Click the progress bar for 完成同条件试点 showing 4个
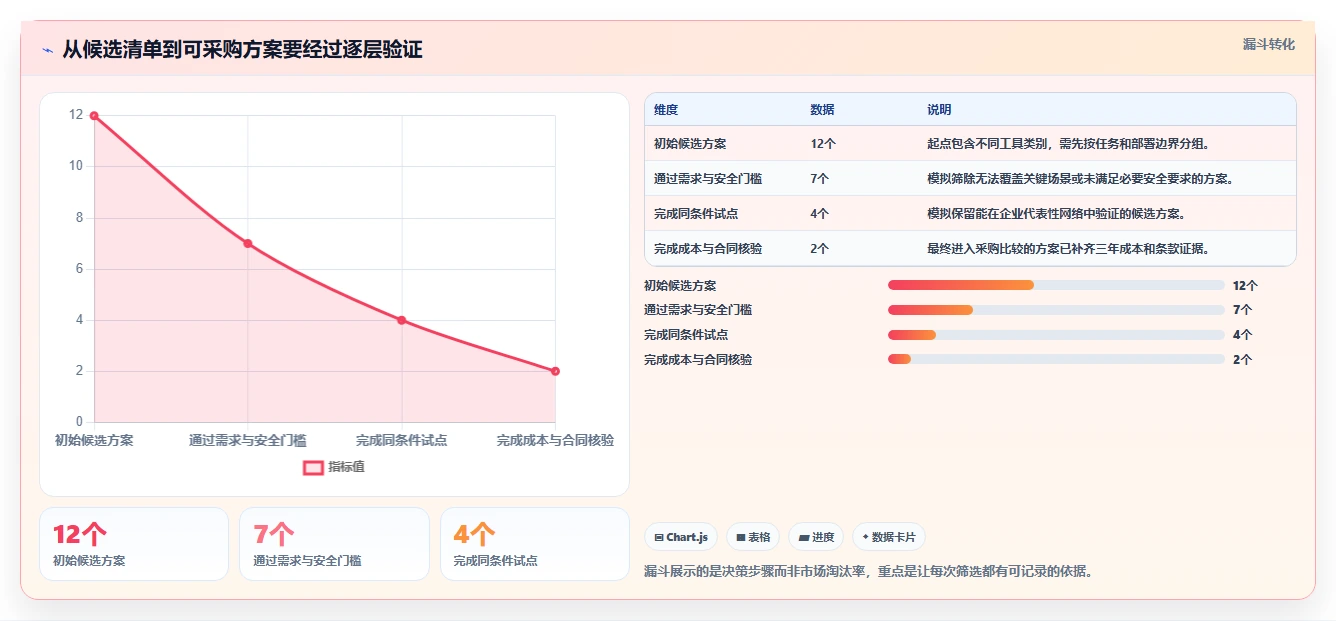The image size is (1336, 621). click(1056, 334)
